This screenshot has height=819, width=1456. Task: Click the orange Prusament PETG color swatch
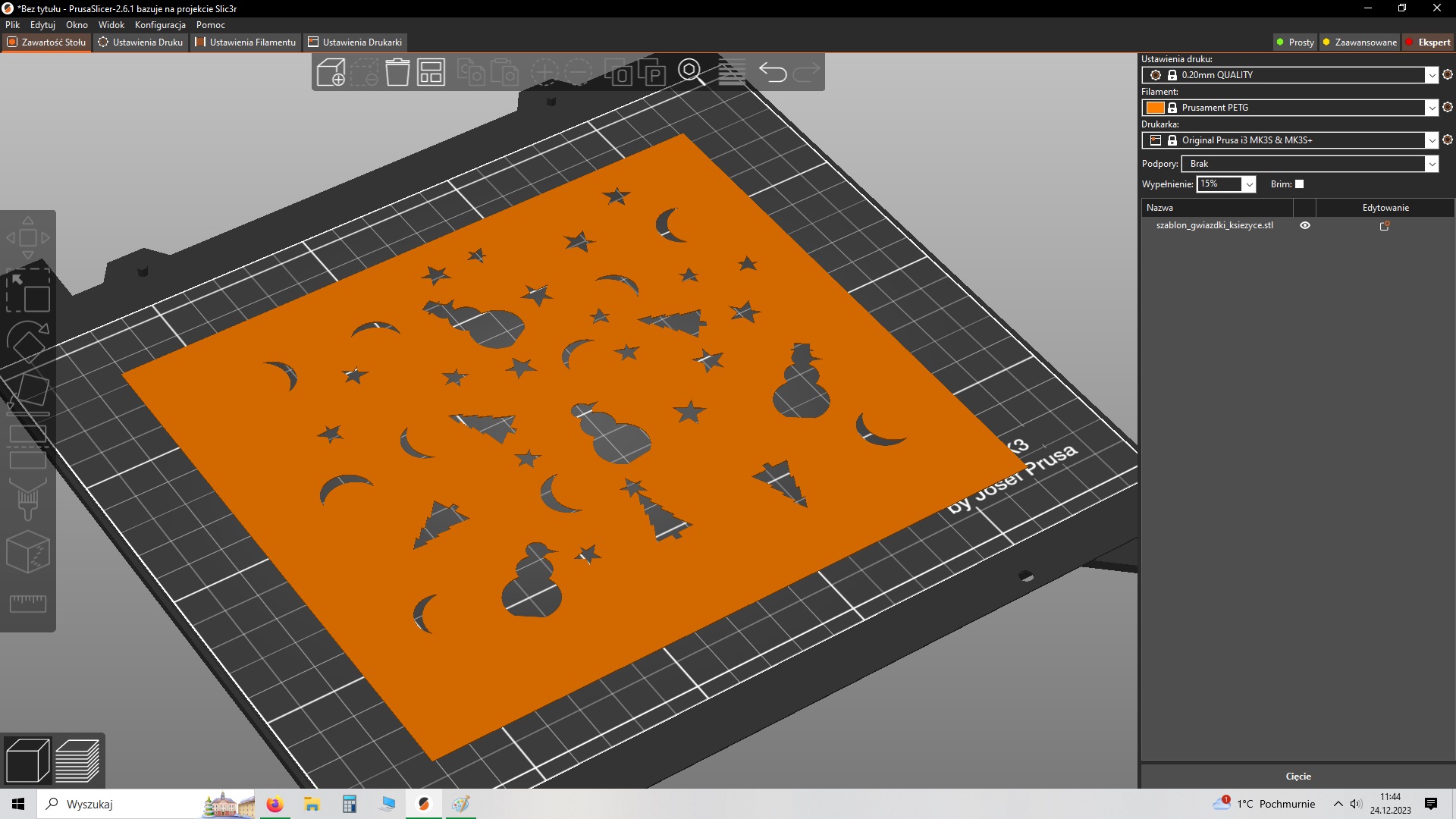click(x=1155, y=108)
